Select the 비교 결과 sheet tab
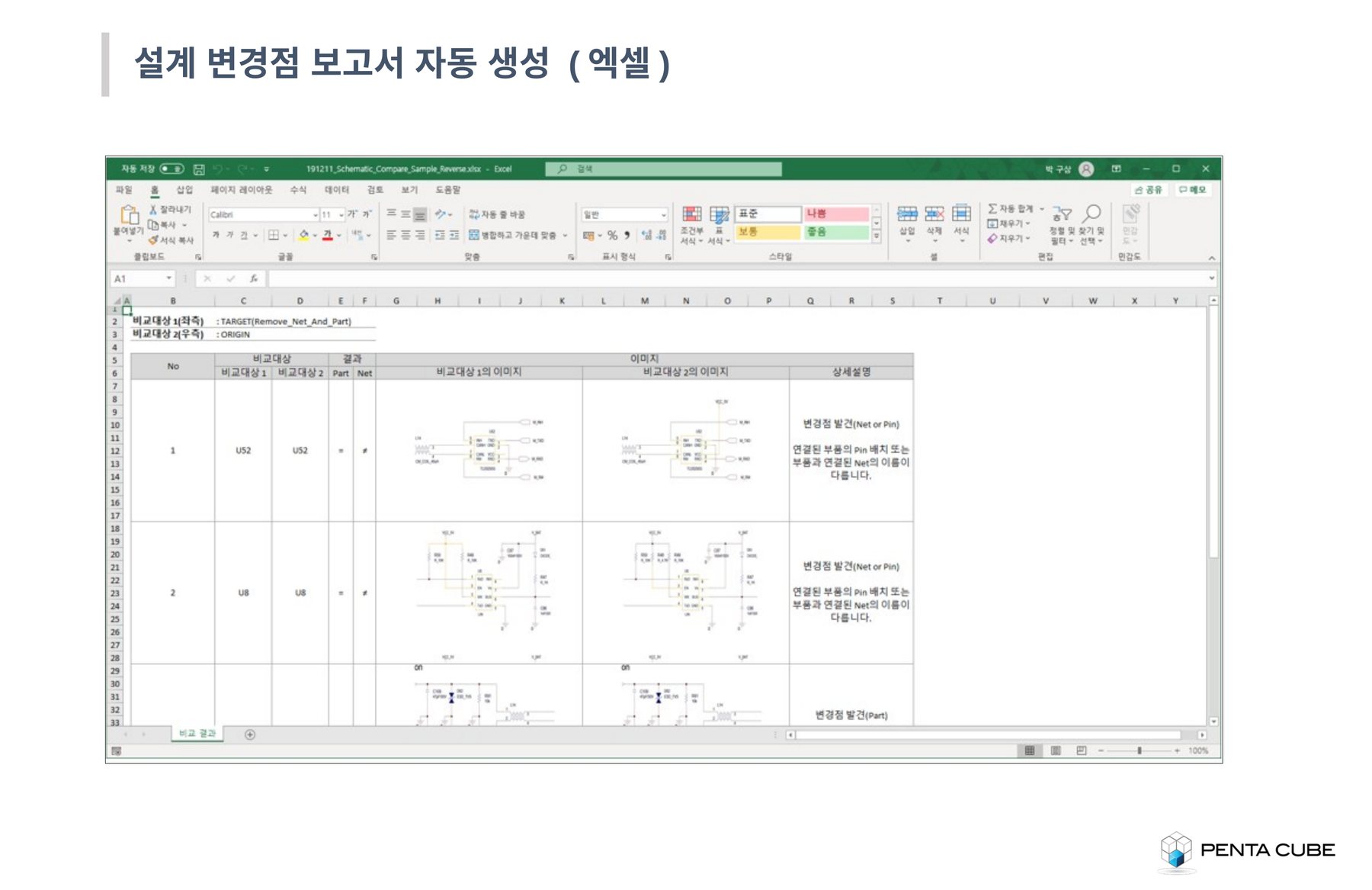 (x=197, y=734)
